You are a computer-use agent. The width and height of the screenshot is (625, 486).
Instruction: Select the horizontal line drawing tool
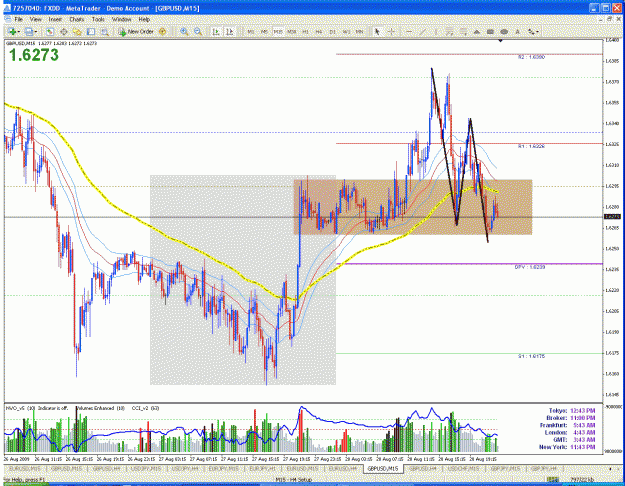[x=409, y=31]
